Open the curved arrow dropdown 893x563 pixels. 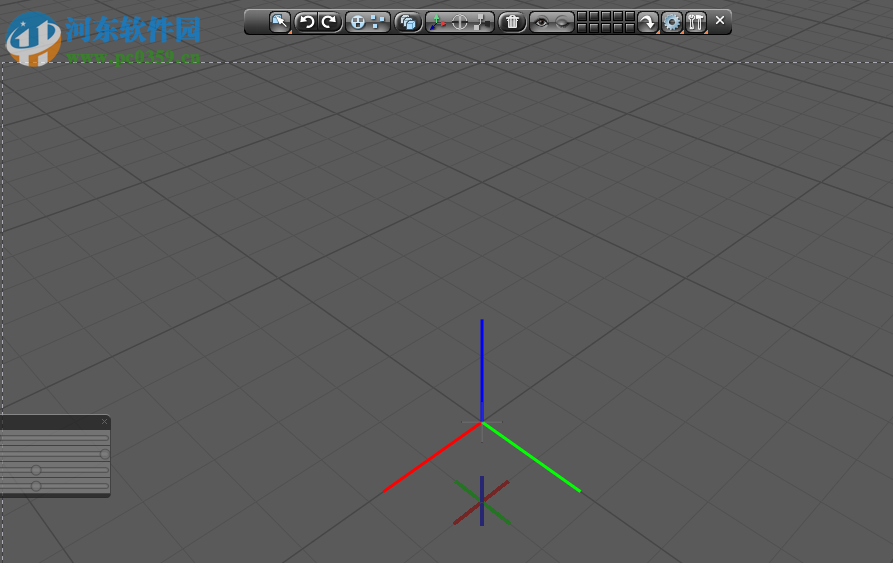[648, 22]
